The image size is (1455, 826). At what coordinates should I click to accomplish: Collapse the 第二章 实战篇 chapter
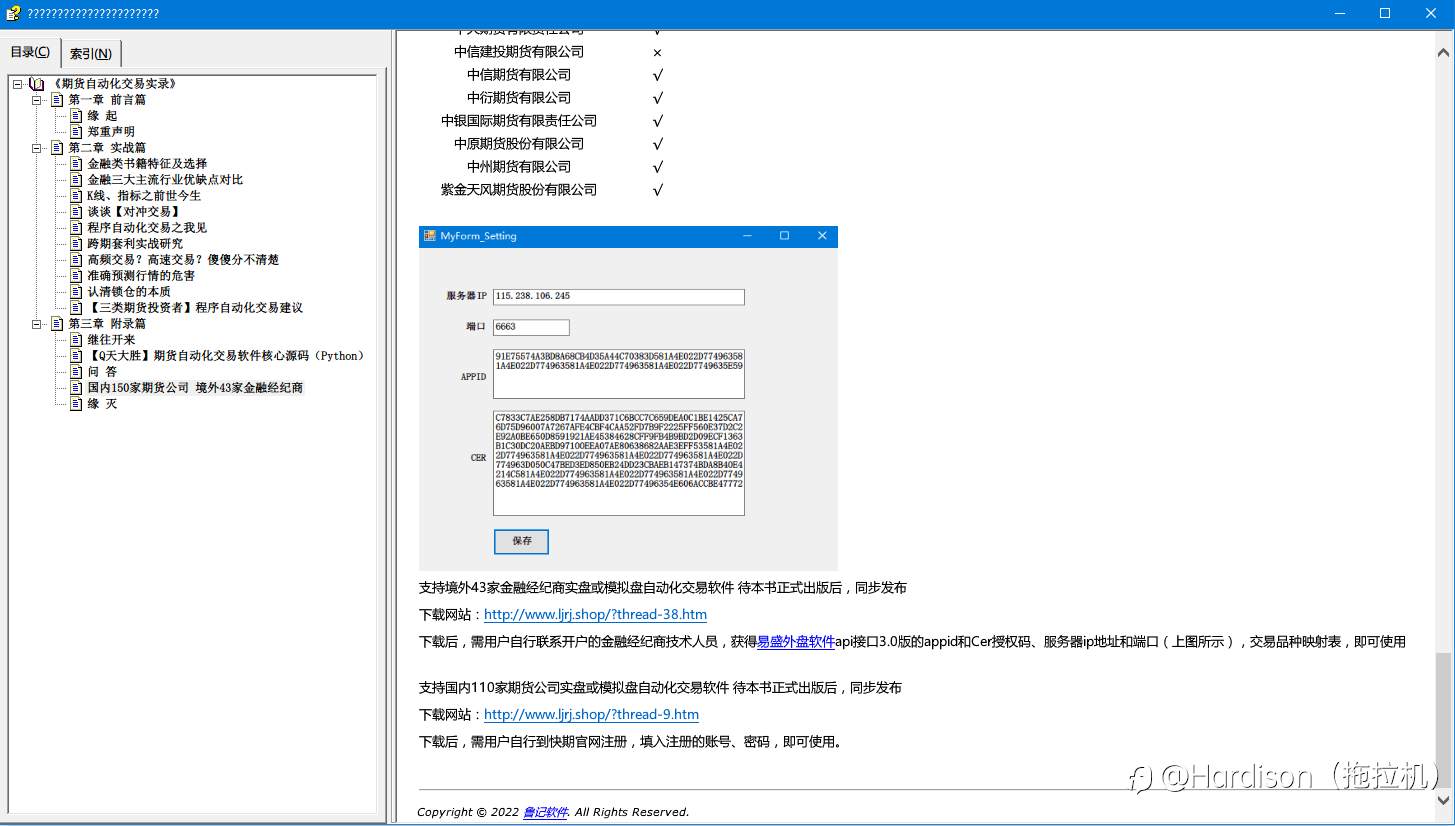pyautogui.click(x=37, y=148)
